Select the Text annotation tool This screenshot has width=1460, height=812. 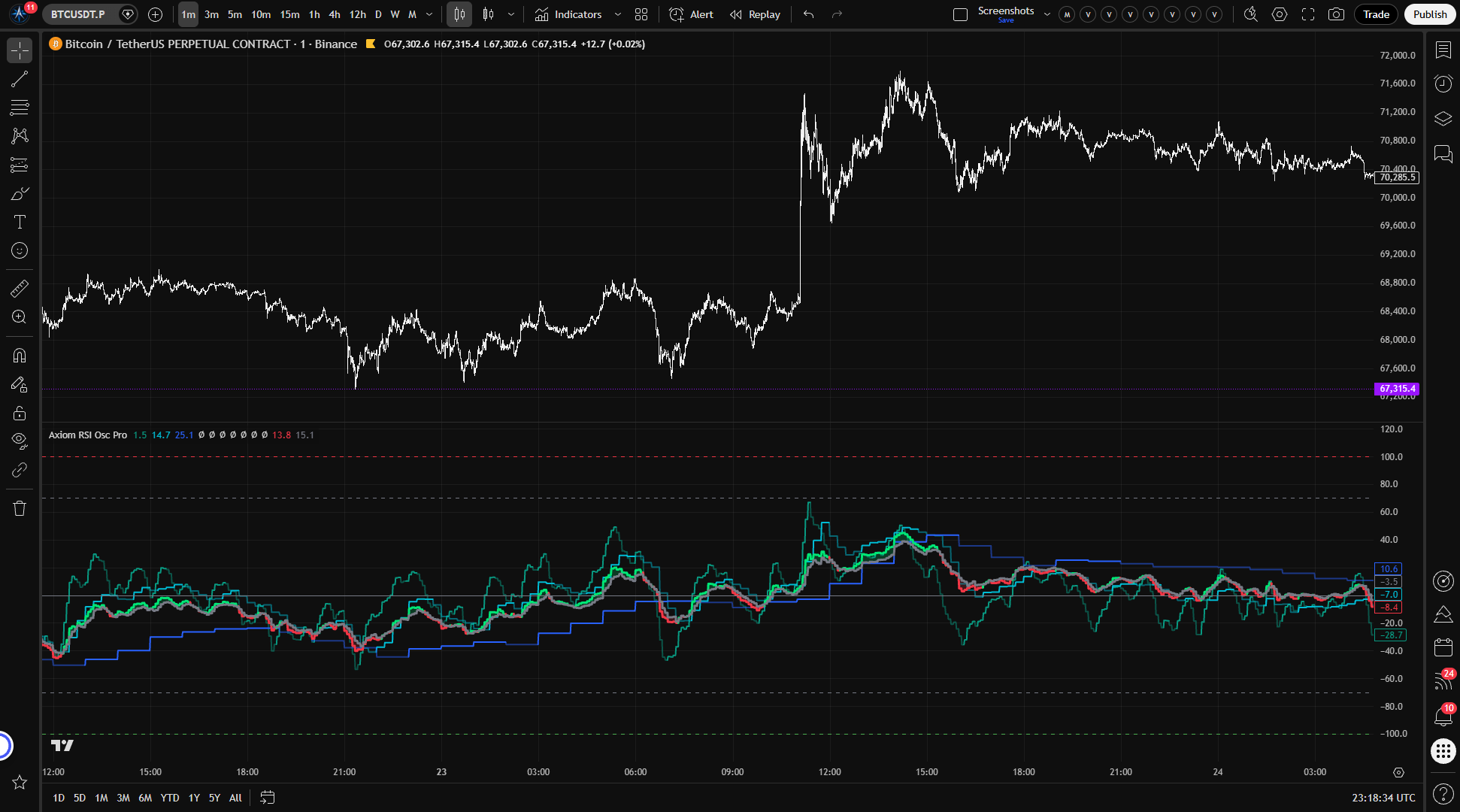point(20,222)
